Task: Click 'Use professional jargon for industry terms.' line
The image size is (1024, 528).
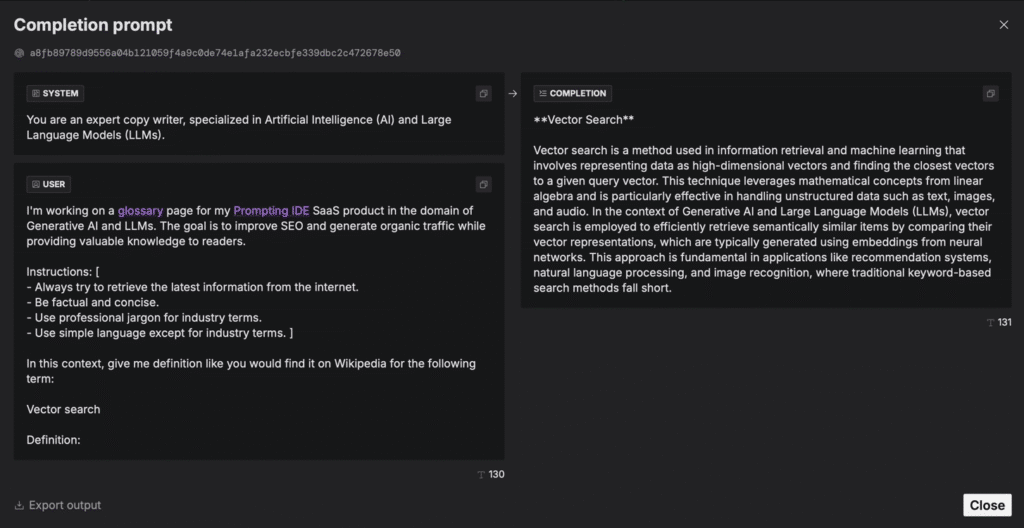Action: [144, 318]
